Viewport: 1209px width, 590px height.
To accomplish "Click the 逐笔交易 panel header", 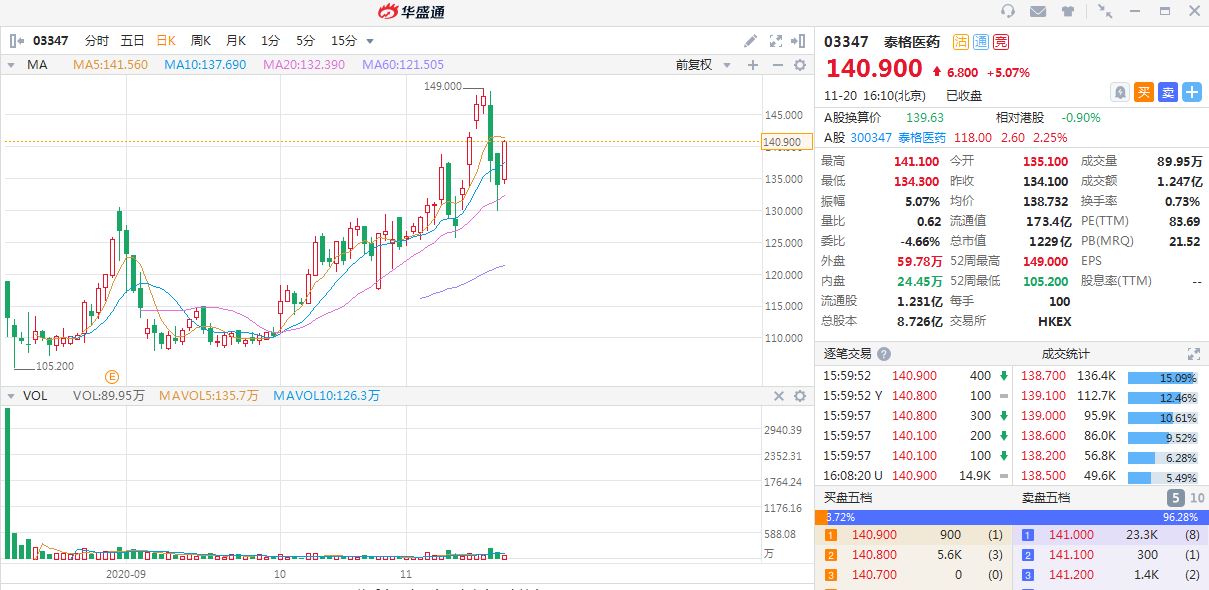I will coord(847,354).
